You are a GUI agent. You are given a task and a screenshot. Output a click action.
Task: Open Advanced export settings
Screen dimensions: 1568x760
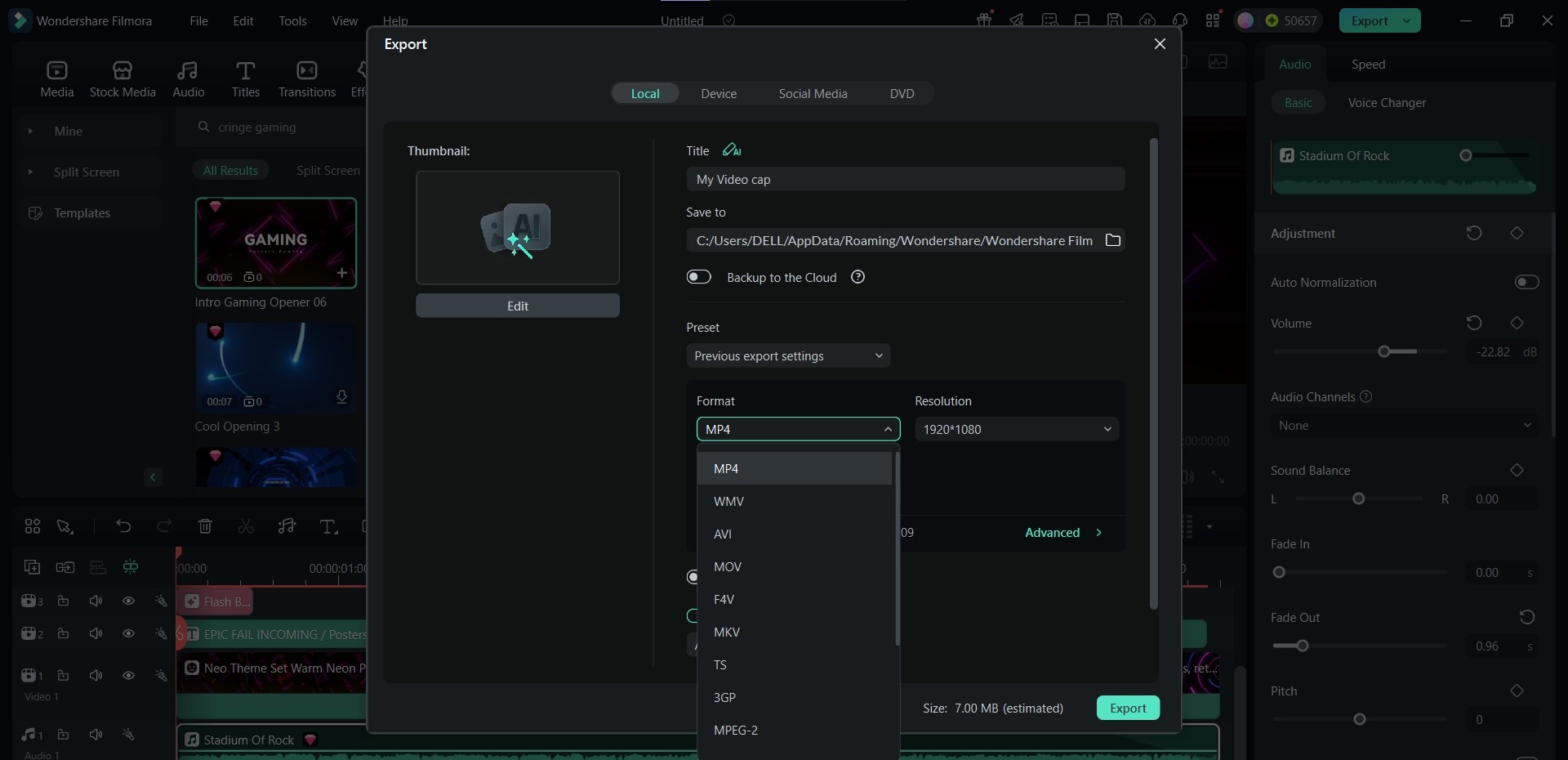coord(1063,532)
